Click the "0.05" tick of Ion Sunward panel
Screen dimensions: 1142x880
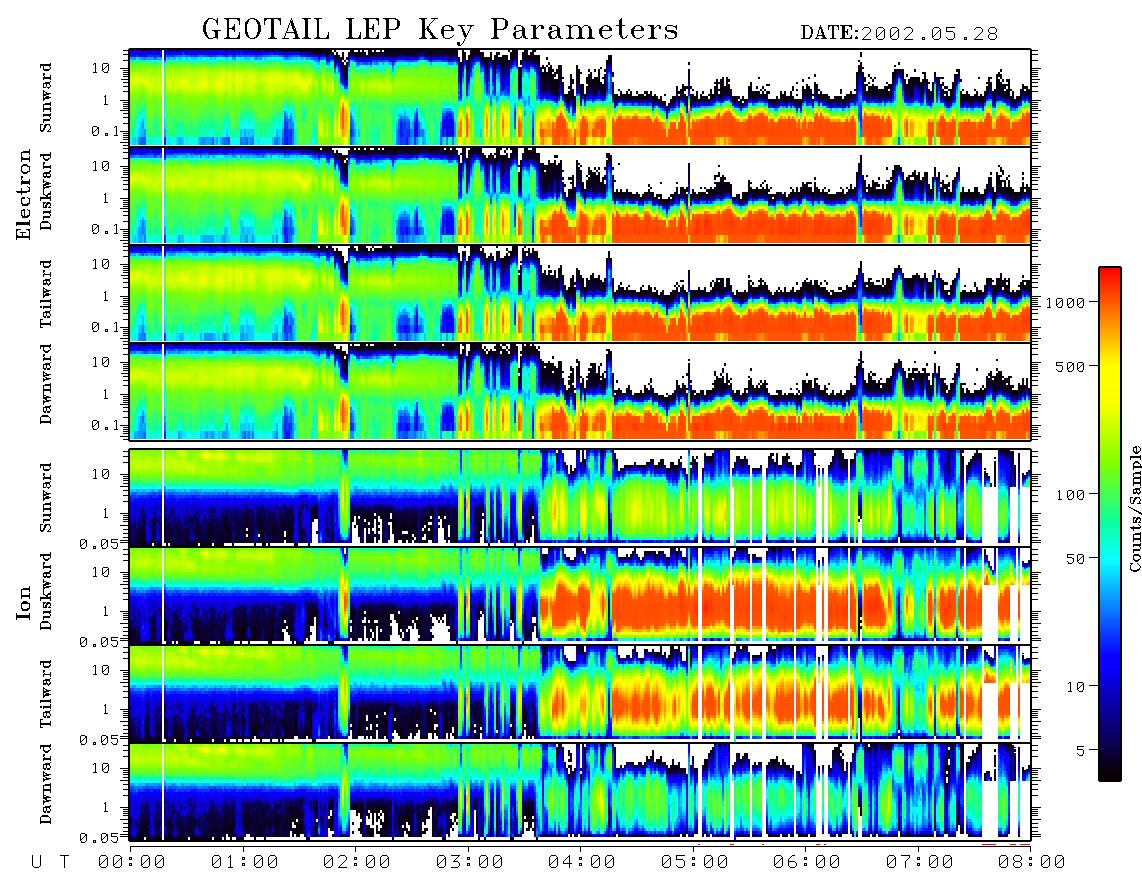click(98, 543)
